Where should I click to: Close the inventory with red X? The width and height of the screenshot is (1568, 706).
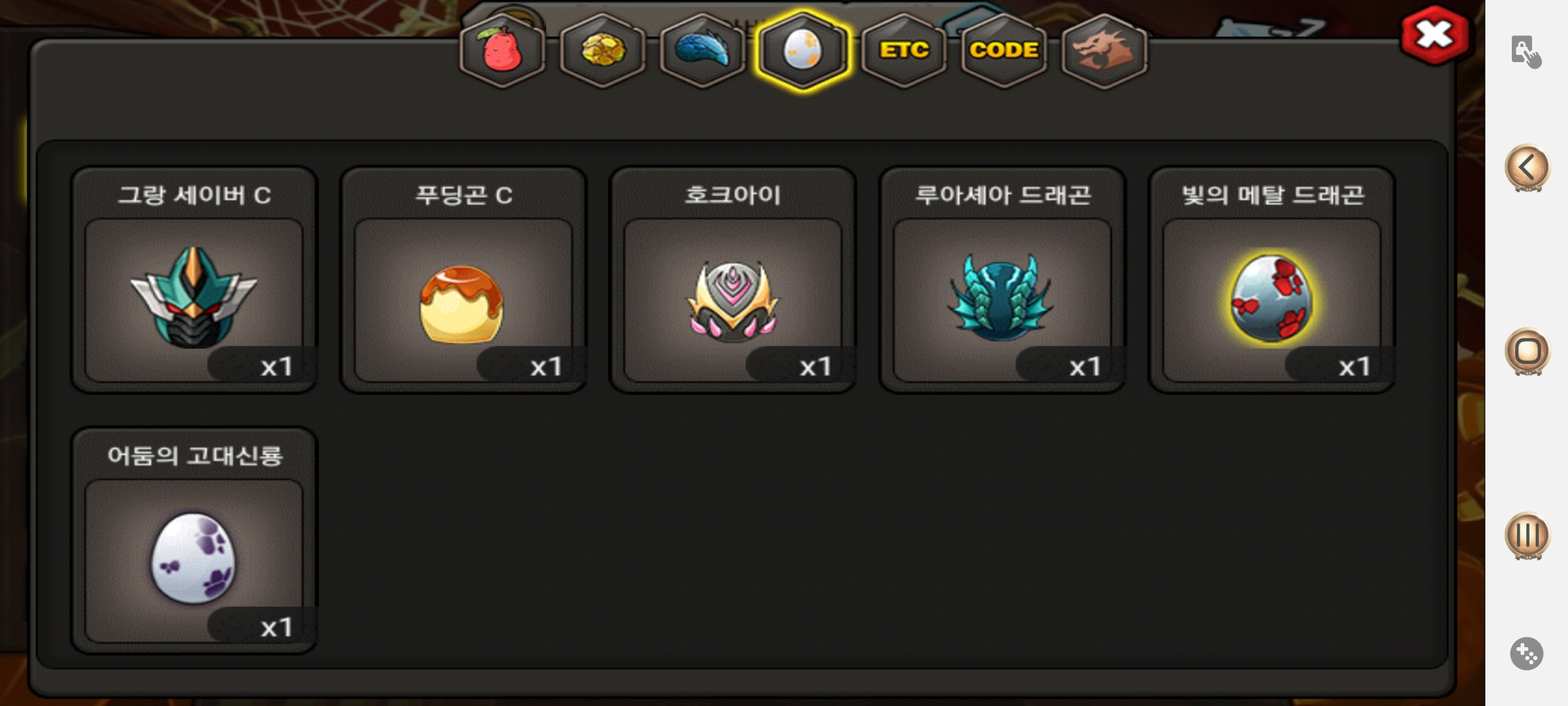[x=1435, y=35]
